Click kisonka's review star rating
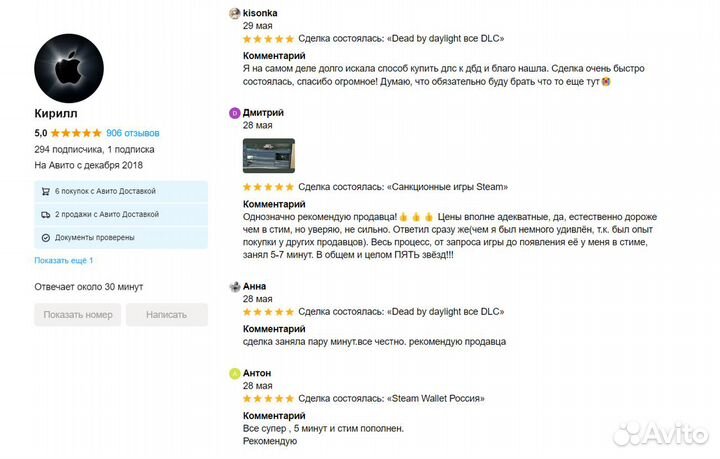This screenshot has height=459, width=720. click(269, 39)
